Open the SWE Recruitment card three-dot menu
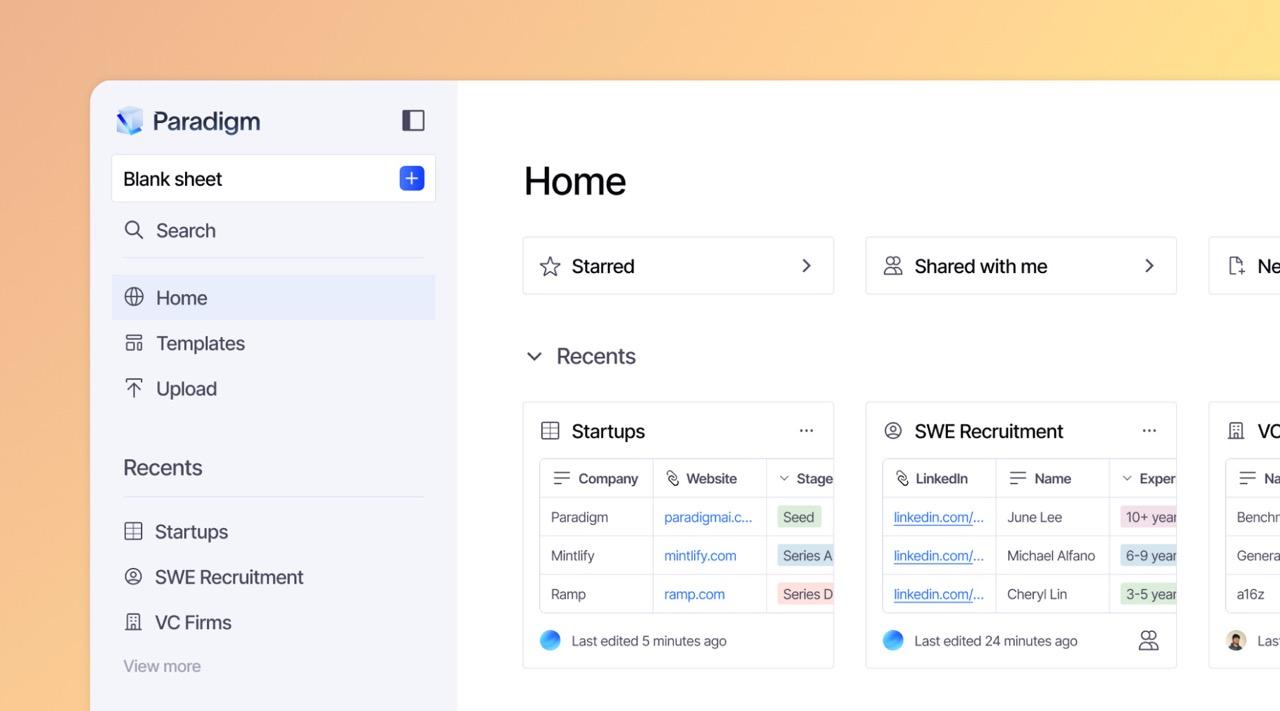The image size is (1280, 711). tap(1149, 431)
